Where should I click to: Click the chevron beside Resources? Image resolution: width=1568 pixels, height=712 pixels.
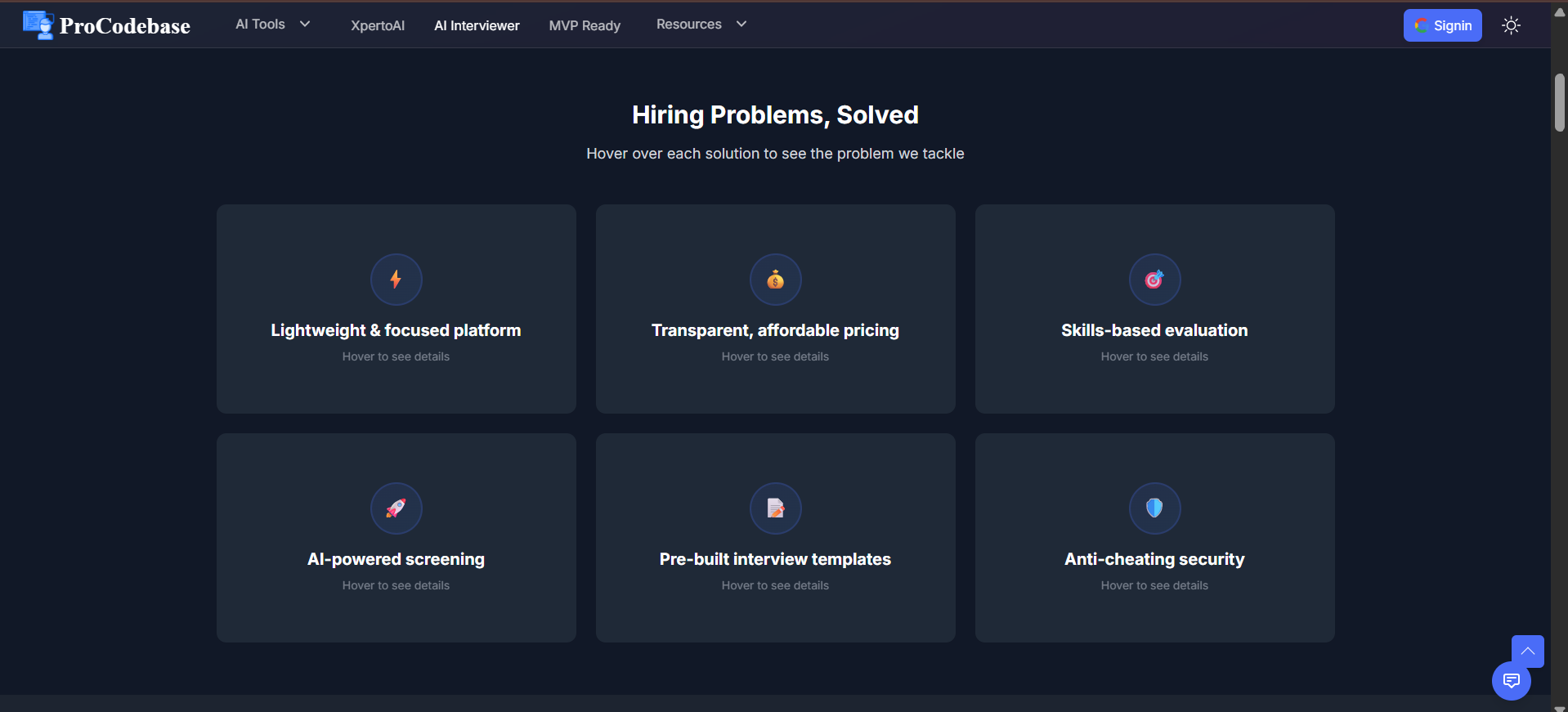[741, 25]
